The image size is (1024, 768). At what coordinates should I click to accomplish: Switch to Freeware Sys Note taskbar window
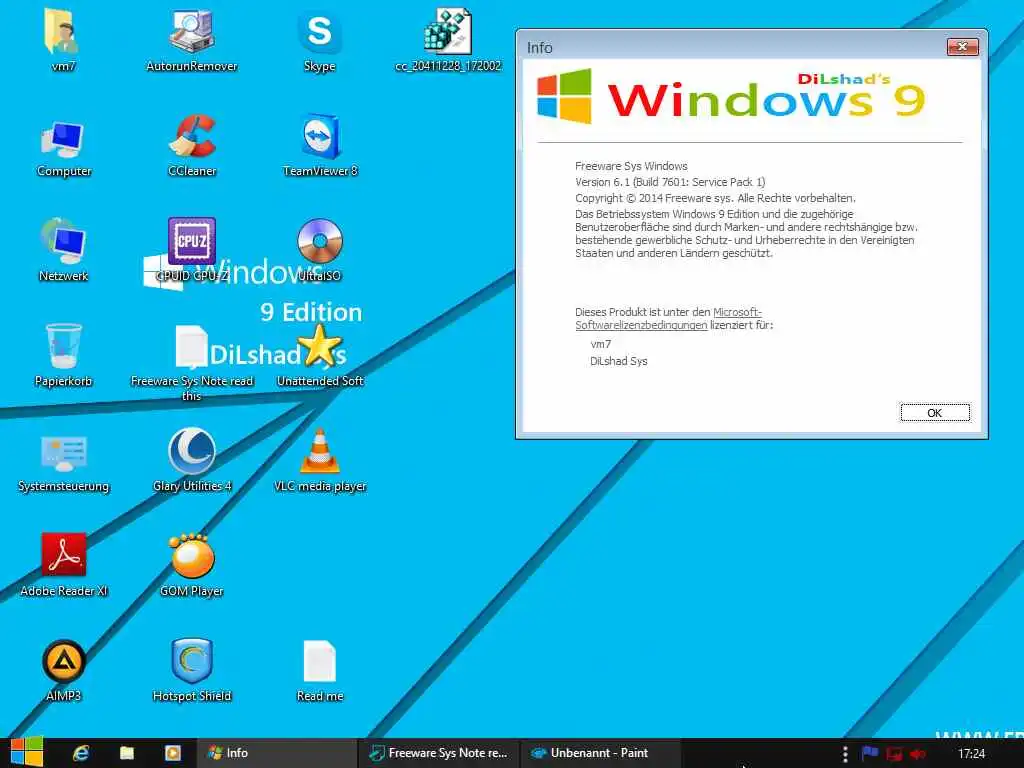(439, 753)
